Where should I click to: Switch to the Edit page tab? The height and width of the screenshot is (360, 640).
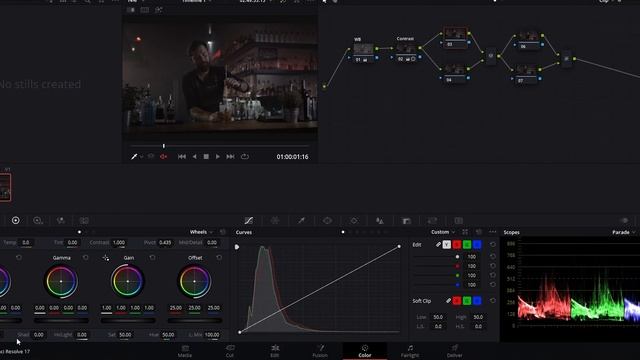click(x=275, y=351)
